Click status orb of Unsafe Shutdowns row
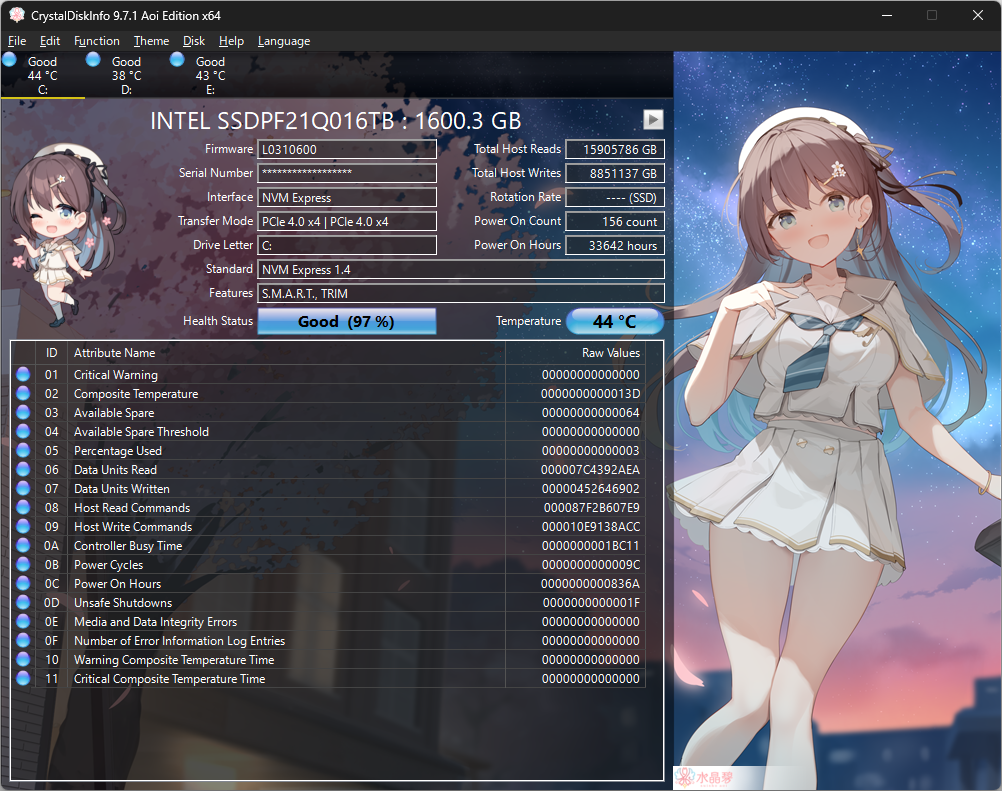1002x791 pixels. pos(23,602)
